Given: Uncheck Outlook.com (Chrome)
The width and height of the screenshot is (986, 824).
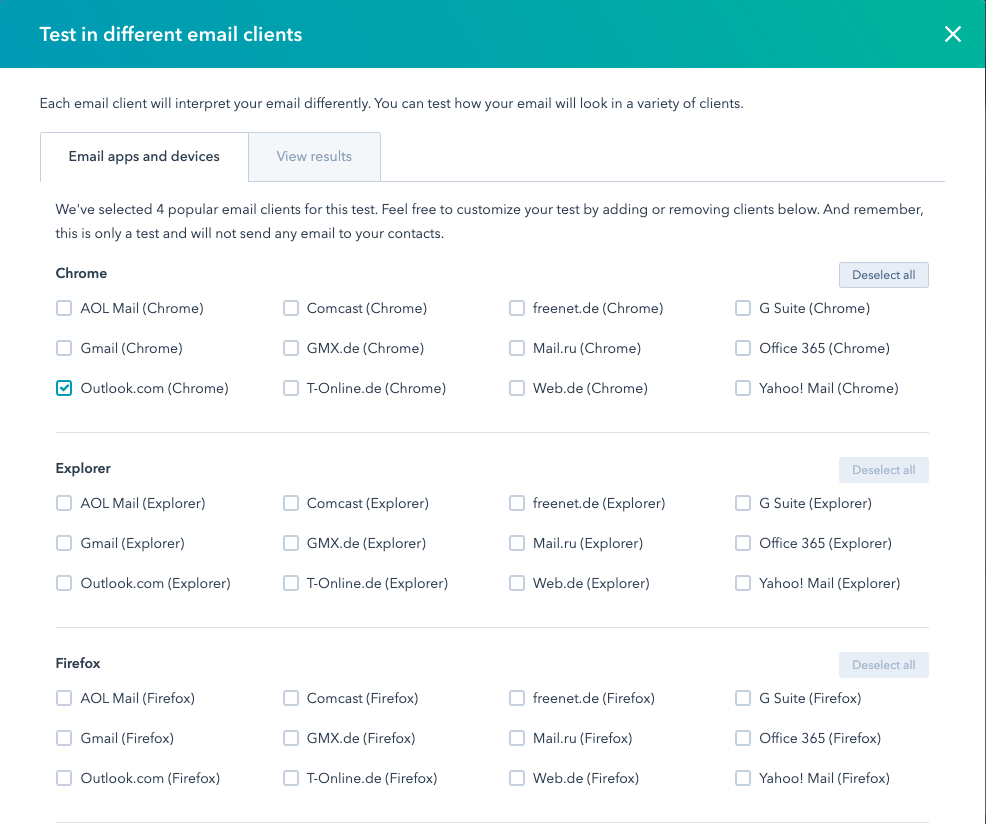Looking at the screenshot, I should point(64,388).
